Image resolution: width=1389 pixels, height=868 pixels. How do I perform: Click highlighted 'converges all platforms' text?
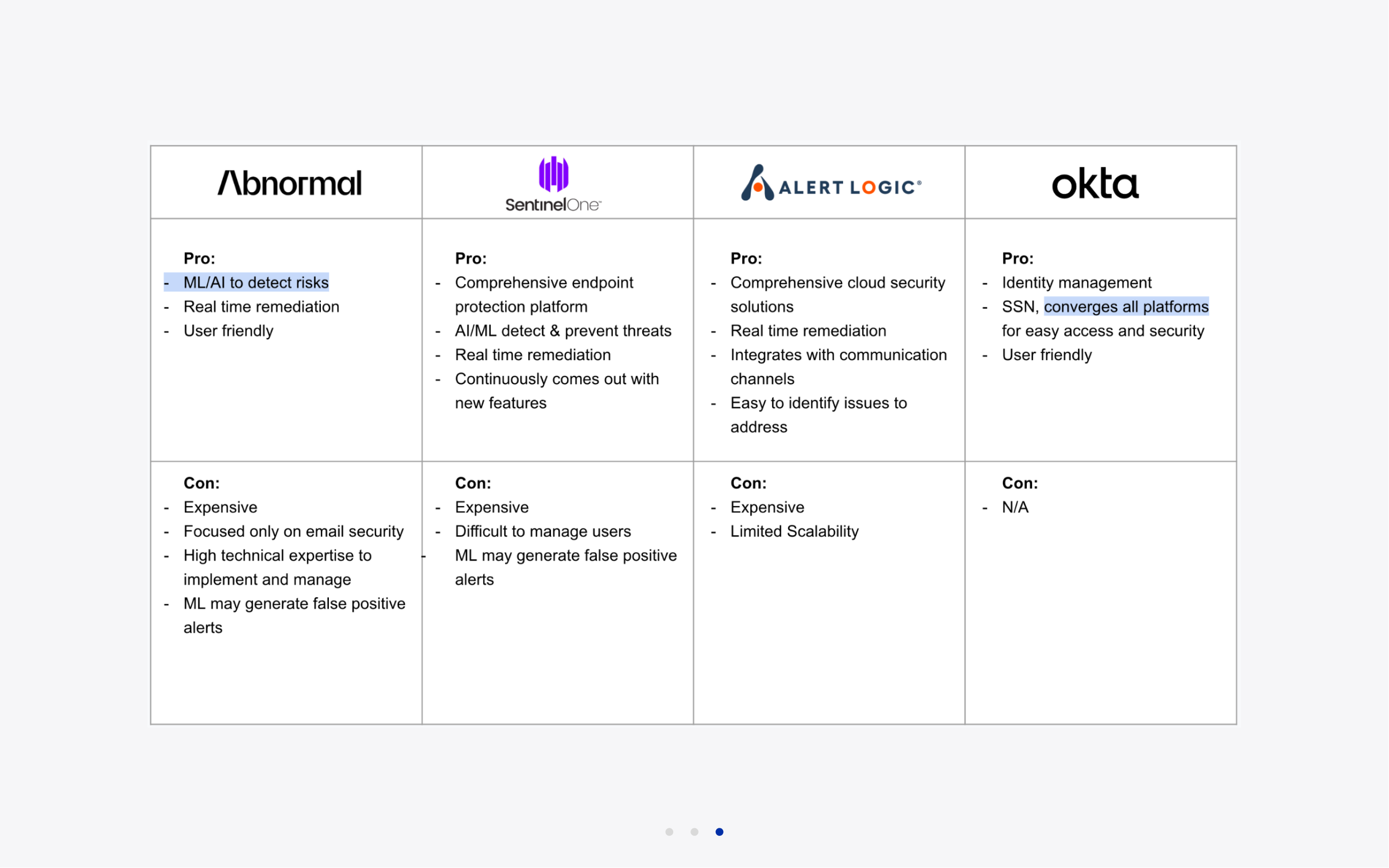click(1126, 306)
